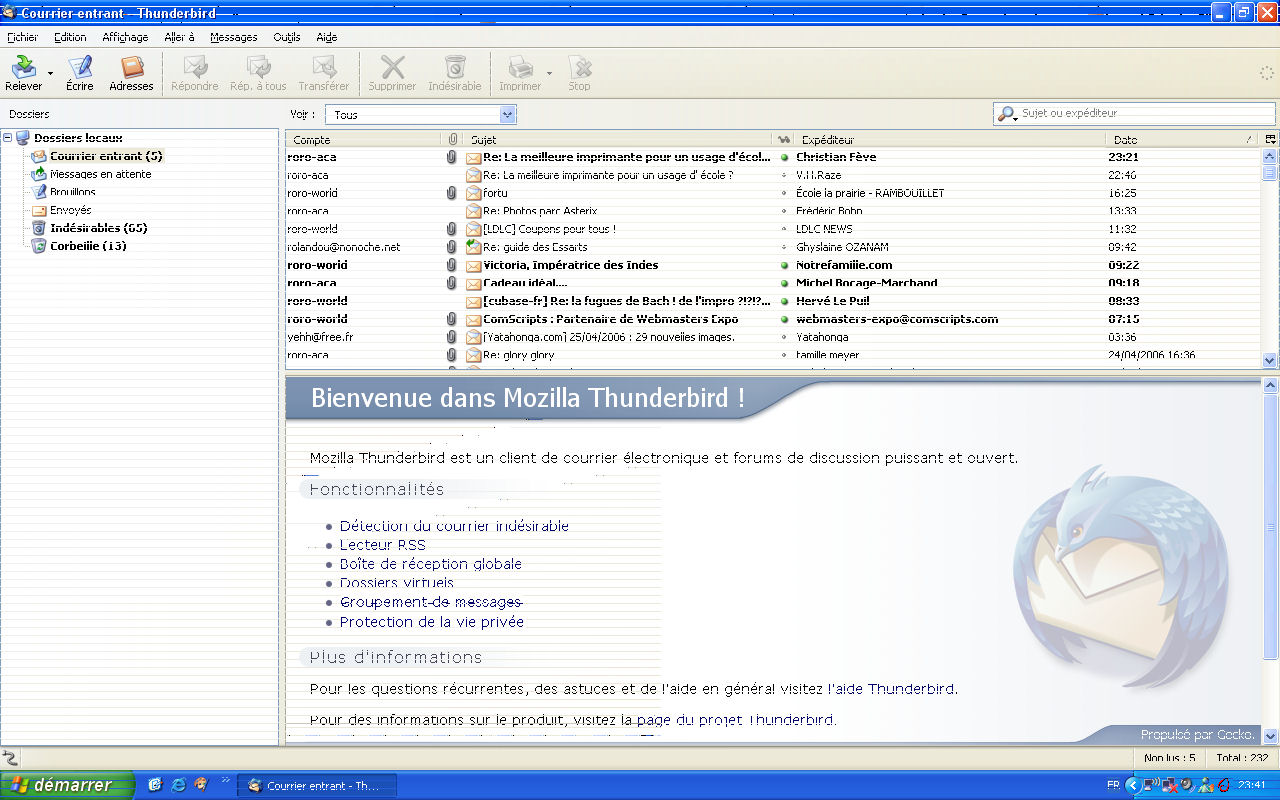Toggle read dot on Notrefamille.com message
1280x800 pixels.
coord(785,265)
